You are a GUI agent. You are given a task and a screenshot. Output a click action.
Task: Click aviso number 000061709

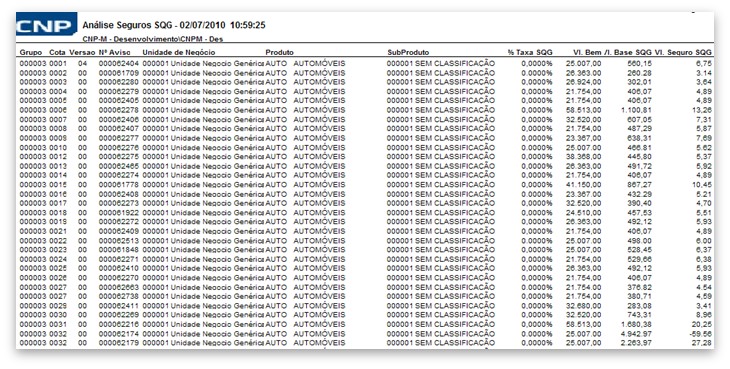(119, 73)
